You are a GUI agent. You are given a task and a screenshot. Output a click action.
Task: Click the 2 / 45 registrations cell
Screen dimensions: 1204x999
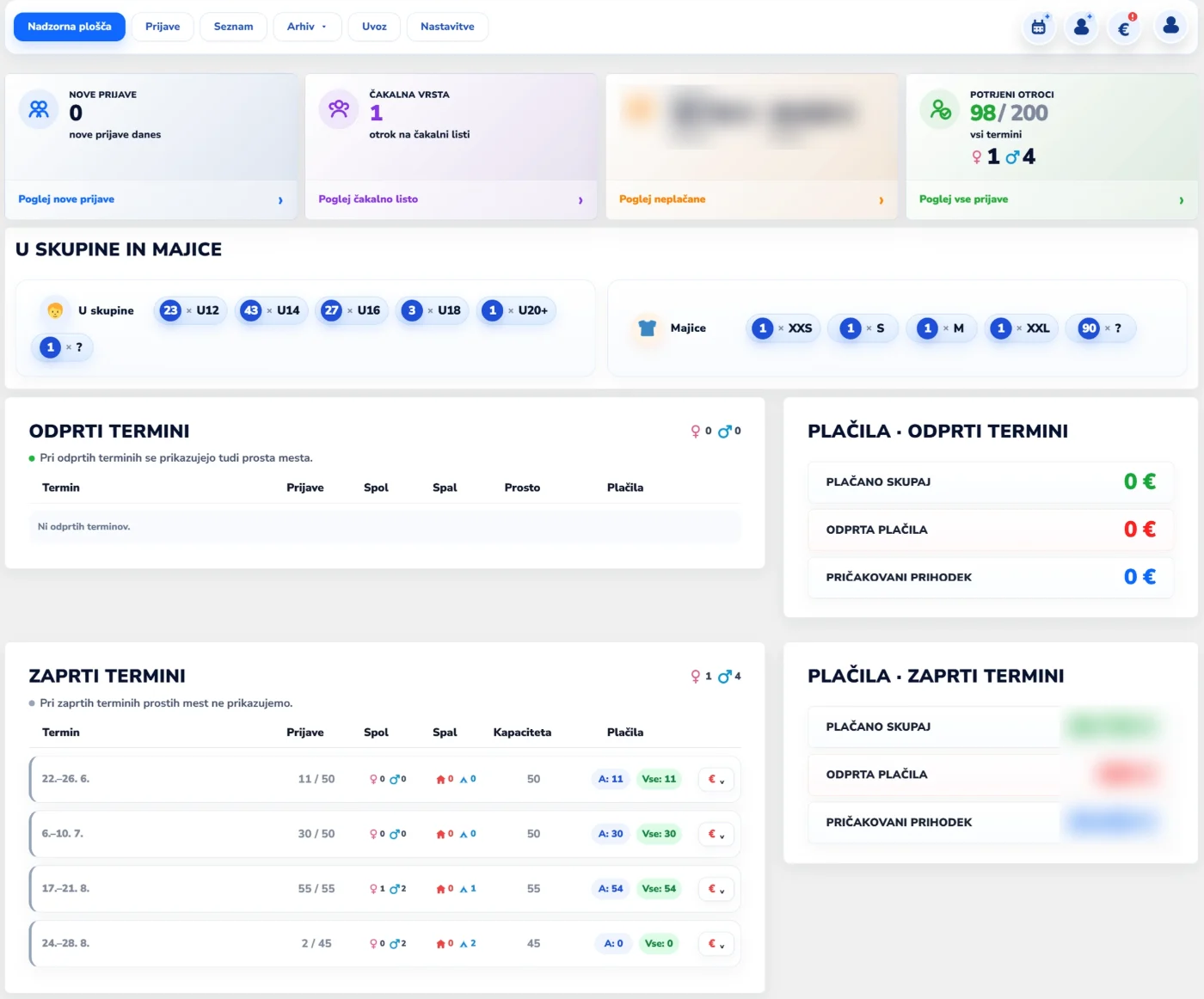pos(316,943)
